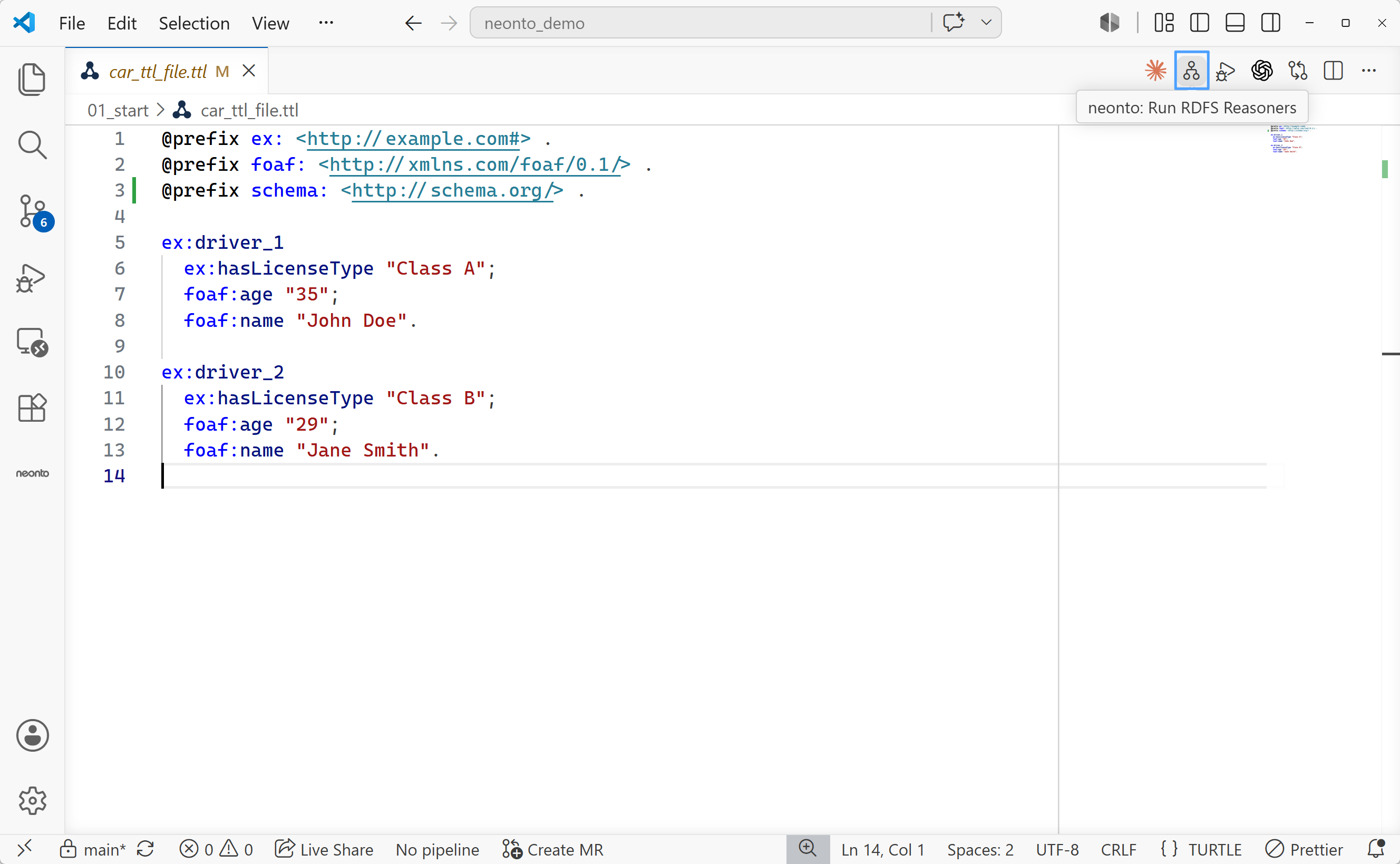Click the ex:driver_1 subject text
1400x864 pixels.
coord(223,243)
